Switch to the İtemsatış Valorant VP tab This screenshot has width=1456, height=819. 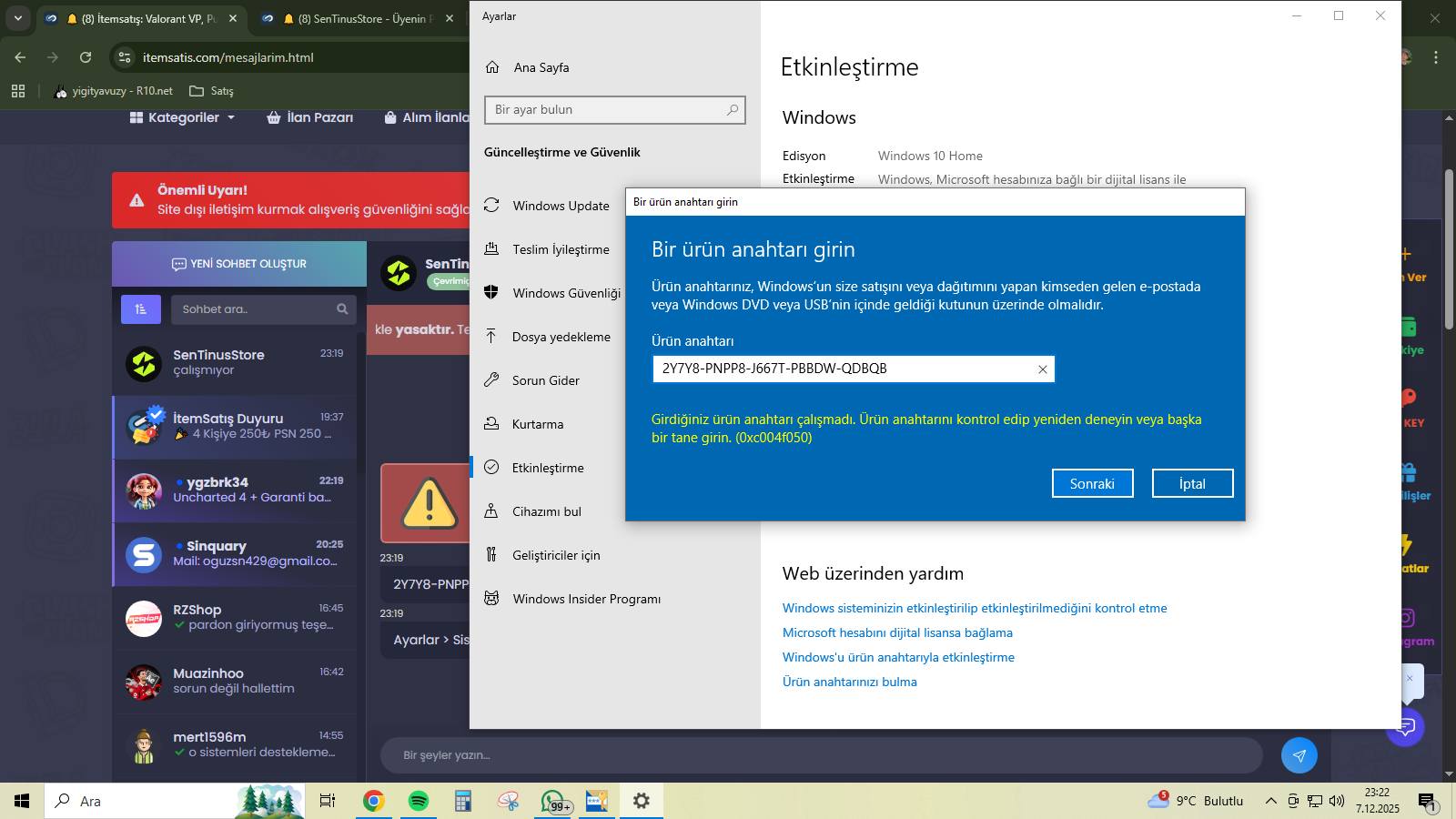click(142, 18)
